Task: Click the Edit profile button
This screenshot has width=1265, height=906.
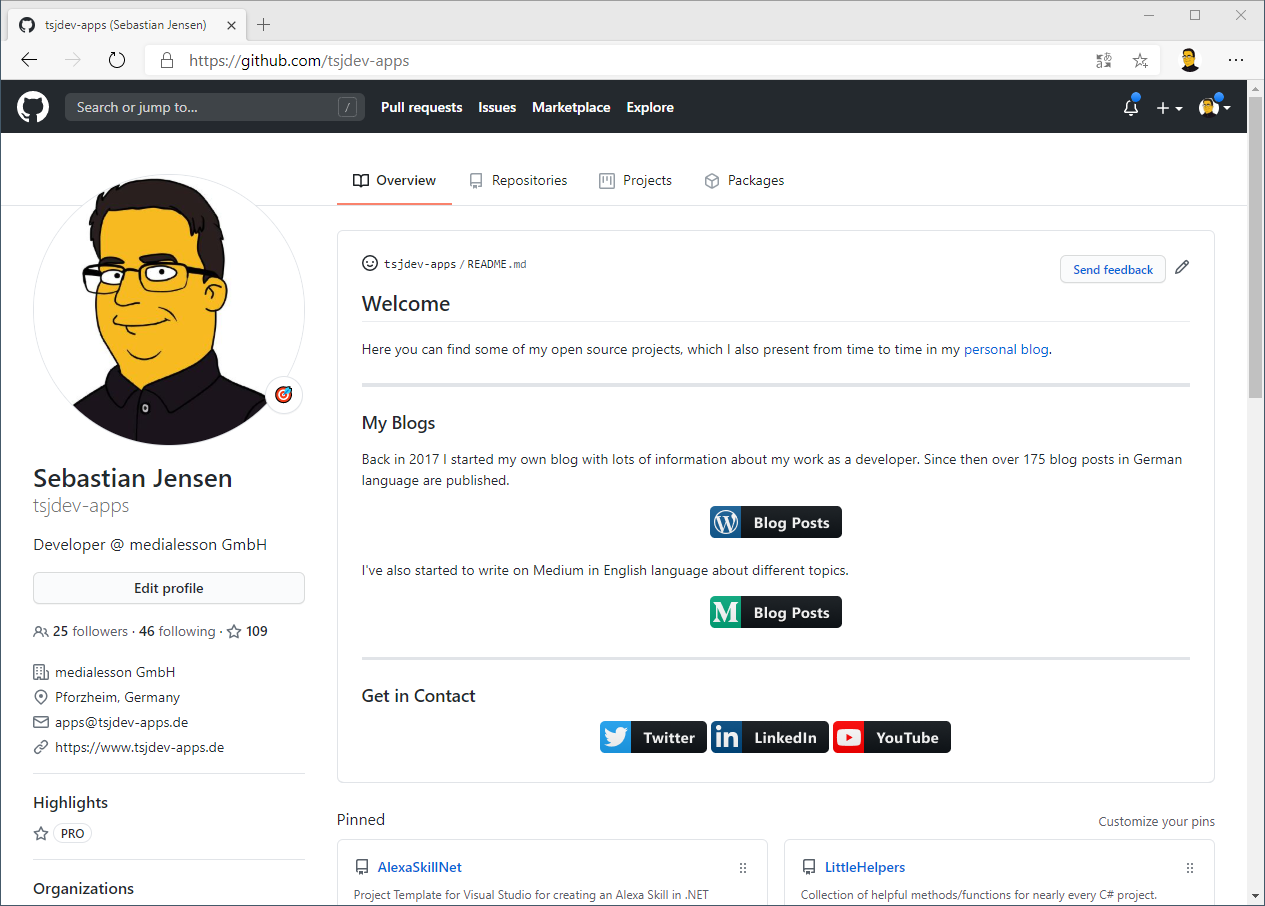Action: pyautogui.click(x=169, y=588)
